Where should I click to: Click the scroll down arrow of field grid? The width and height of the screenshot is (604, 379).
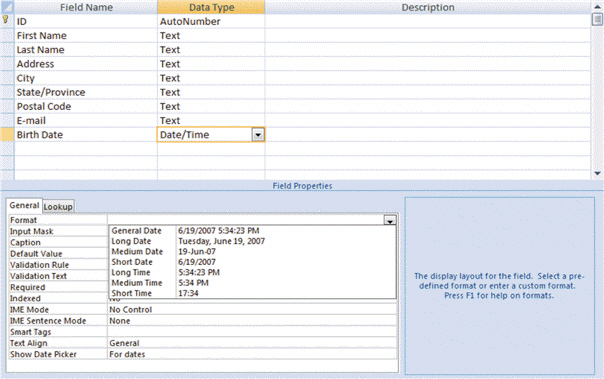click(597, 173)
